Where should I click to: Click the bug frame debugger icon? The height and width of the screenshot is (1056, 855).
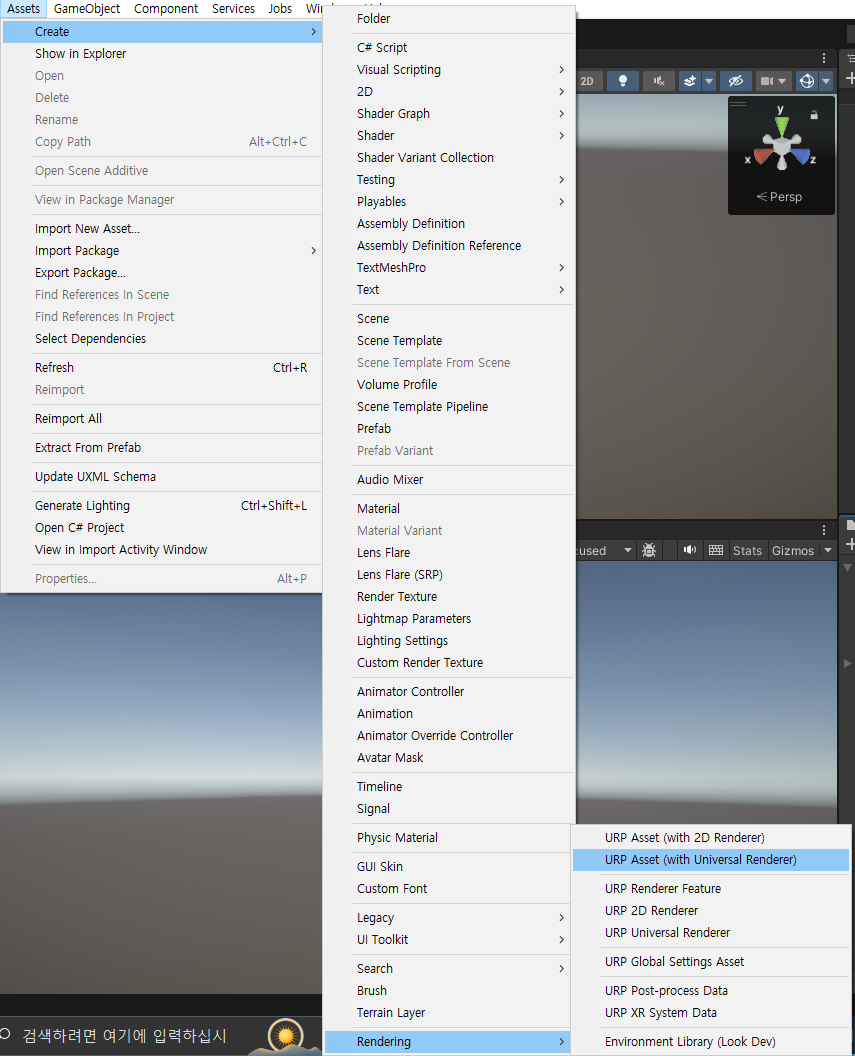(x=649, y=550)
